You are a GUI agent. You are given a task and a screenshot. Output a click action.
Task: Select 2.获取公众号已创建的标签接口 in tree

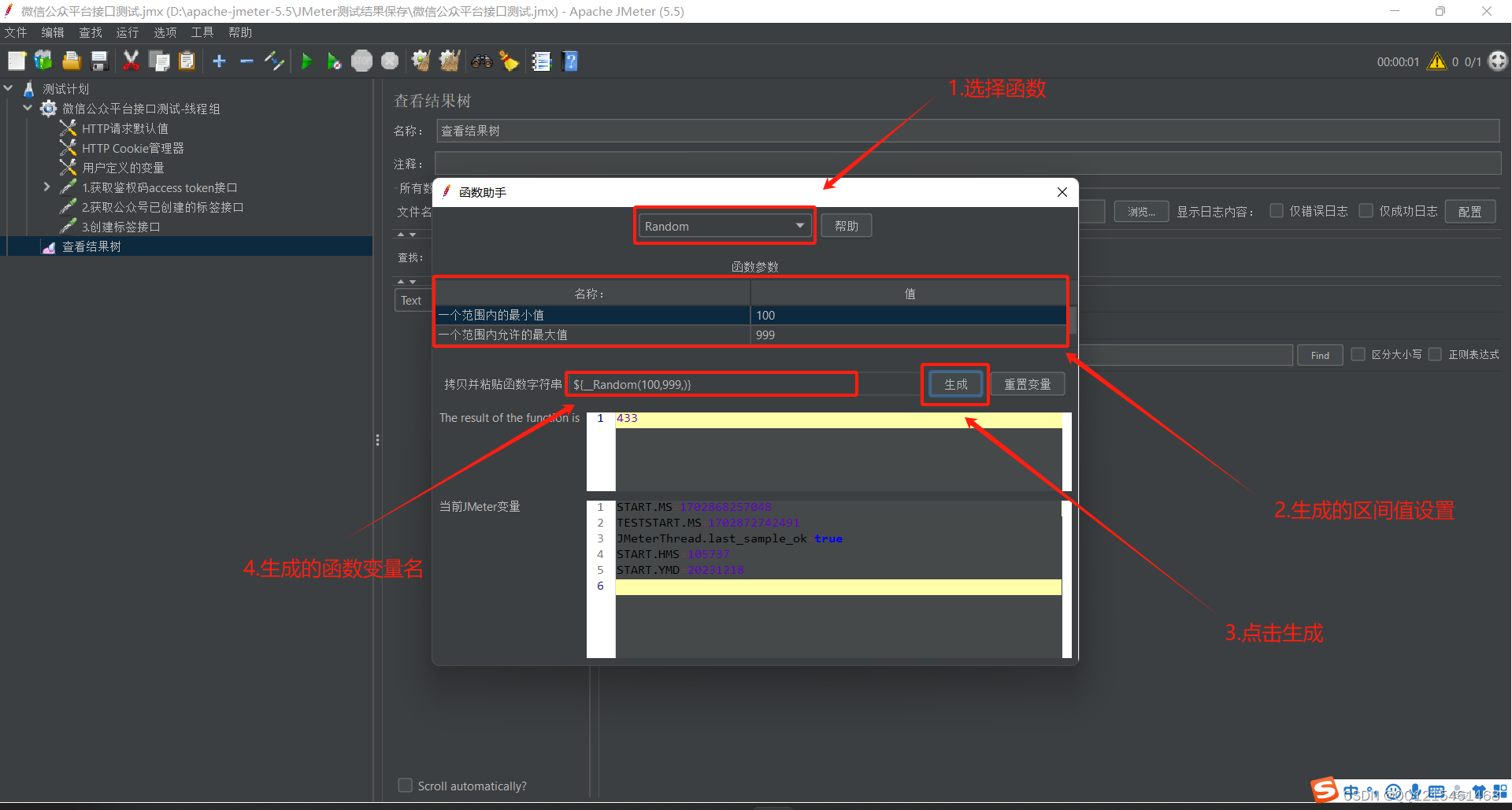tap(163, 207)
